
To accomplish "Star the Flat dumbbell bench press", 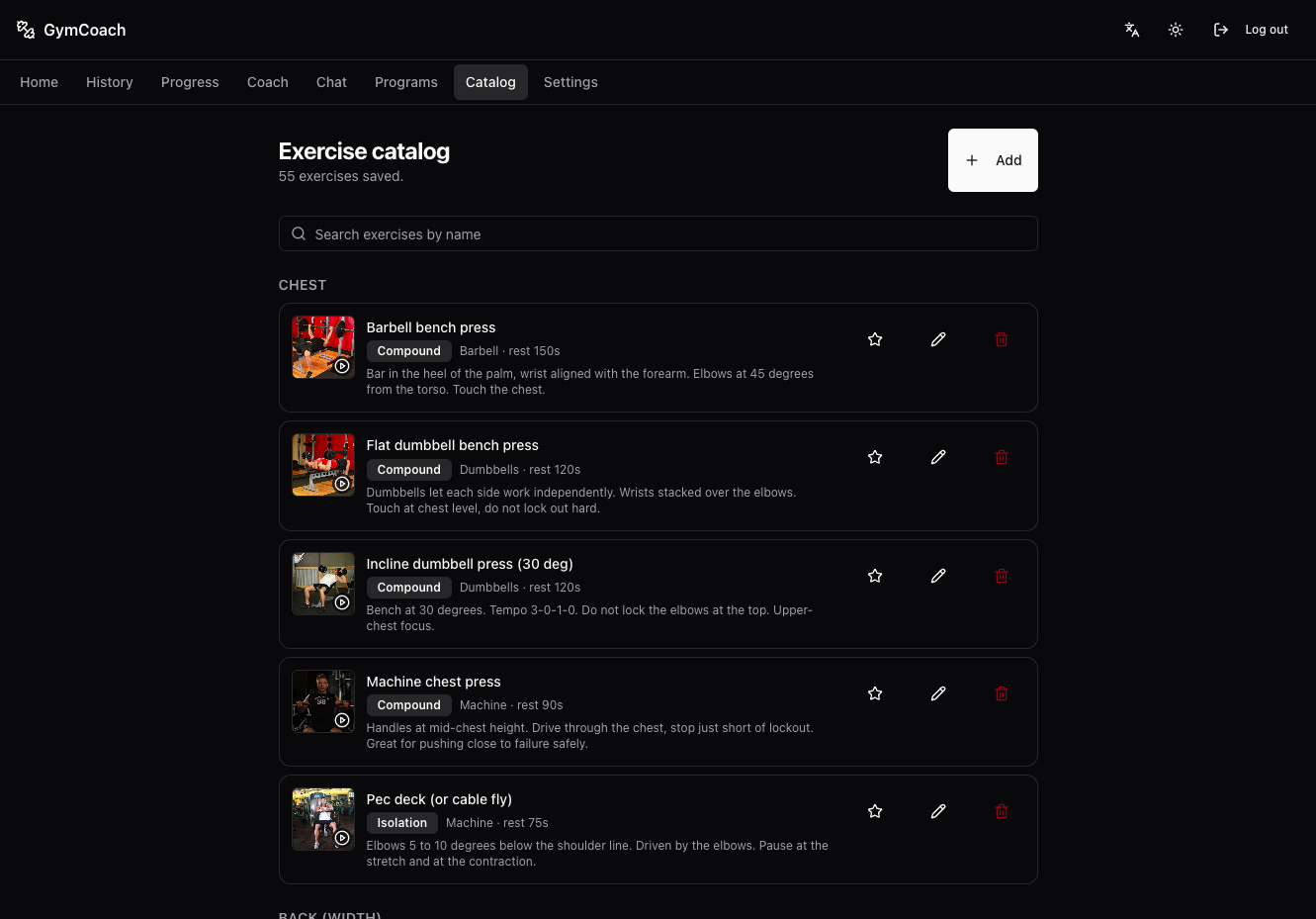I will pos(875,457).
